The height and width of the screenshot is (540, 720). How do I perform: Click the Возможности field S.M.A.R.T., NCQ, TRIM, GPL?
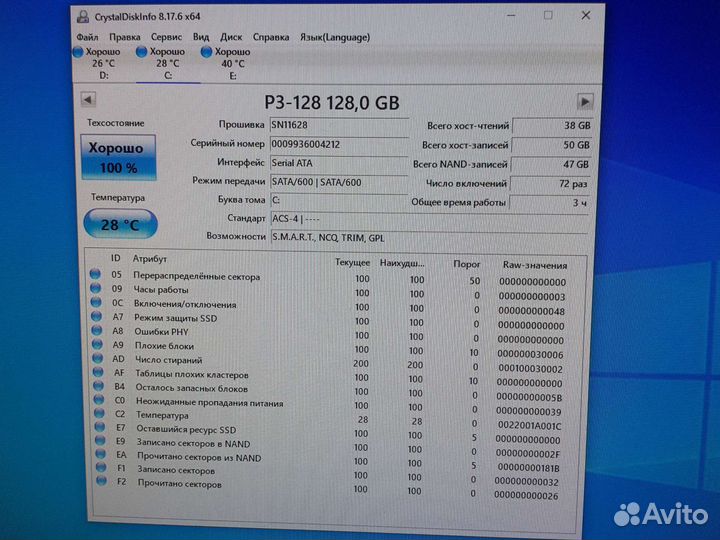coord(429,238)
